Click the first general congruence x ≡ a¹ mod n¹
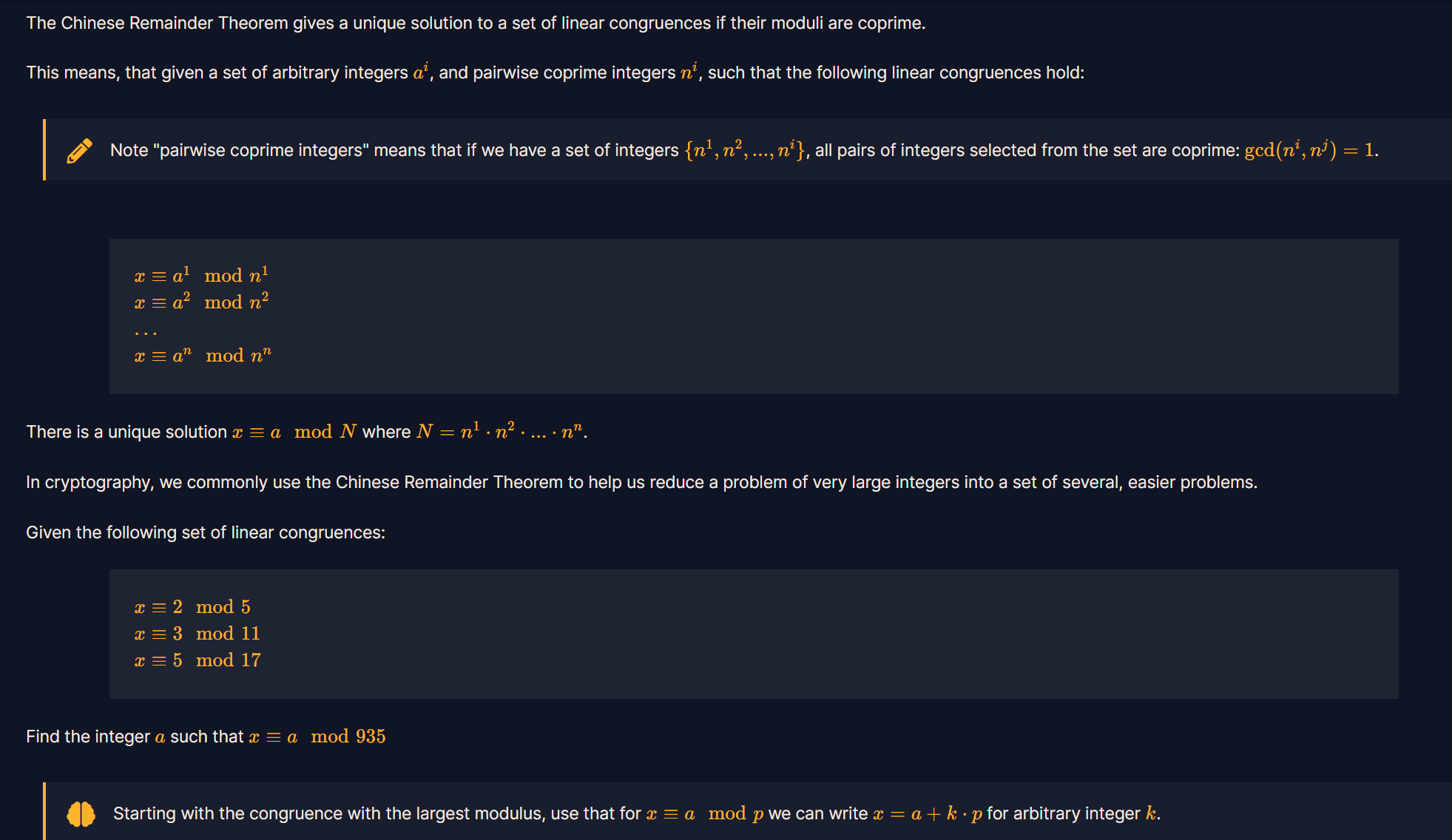 point(201,275)
